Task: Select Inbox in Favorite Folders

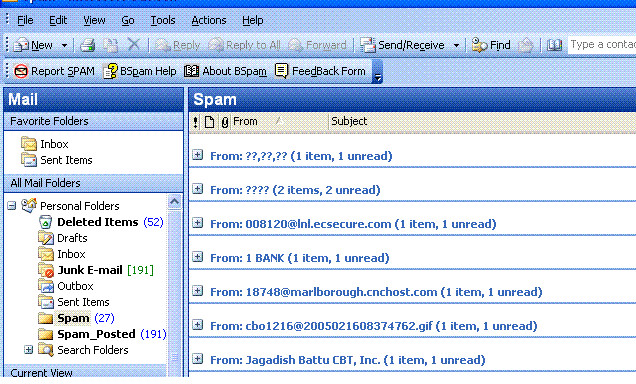Action: (x=45, y=144)
